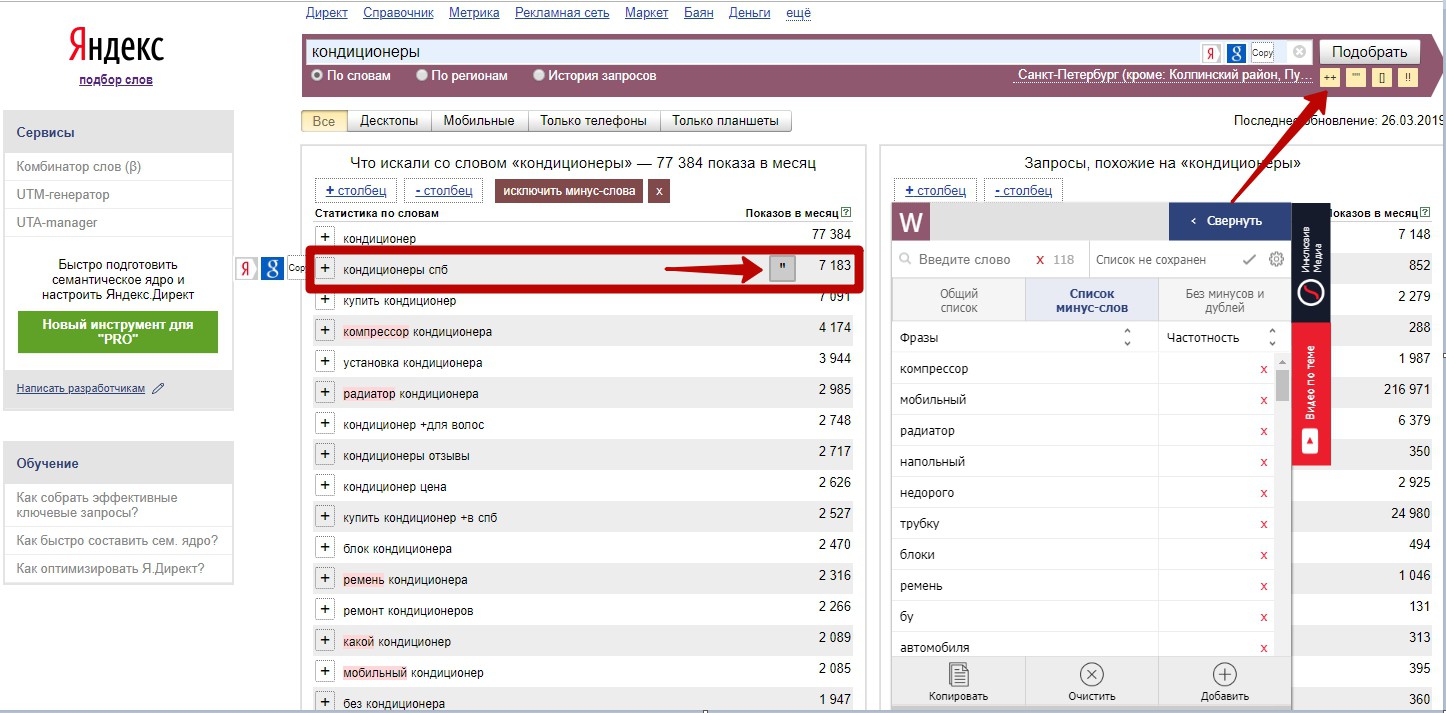Click the plus next to "радиатор кондиционера"

click(x=324, y=393)
